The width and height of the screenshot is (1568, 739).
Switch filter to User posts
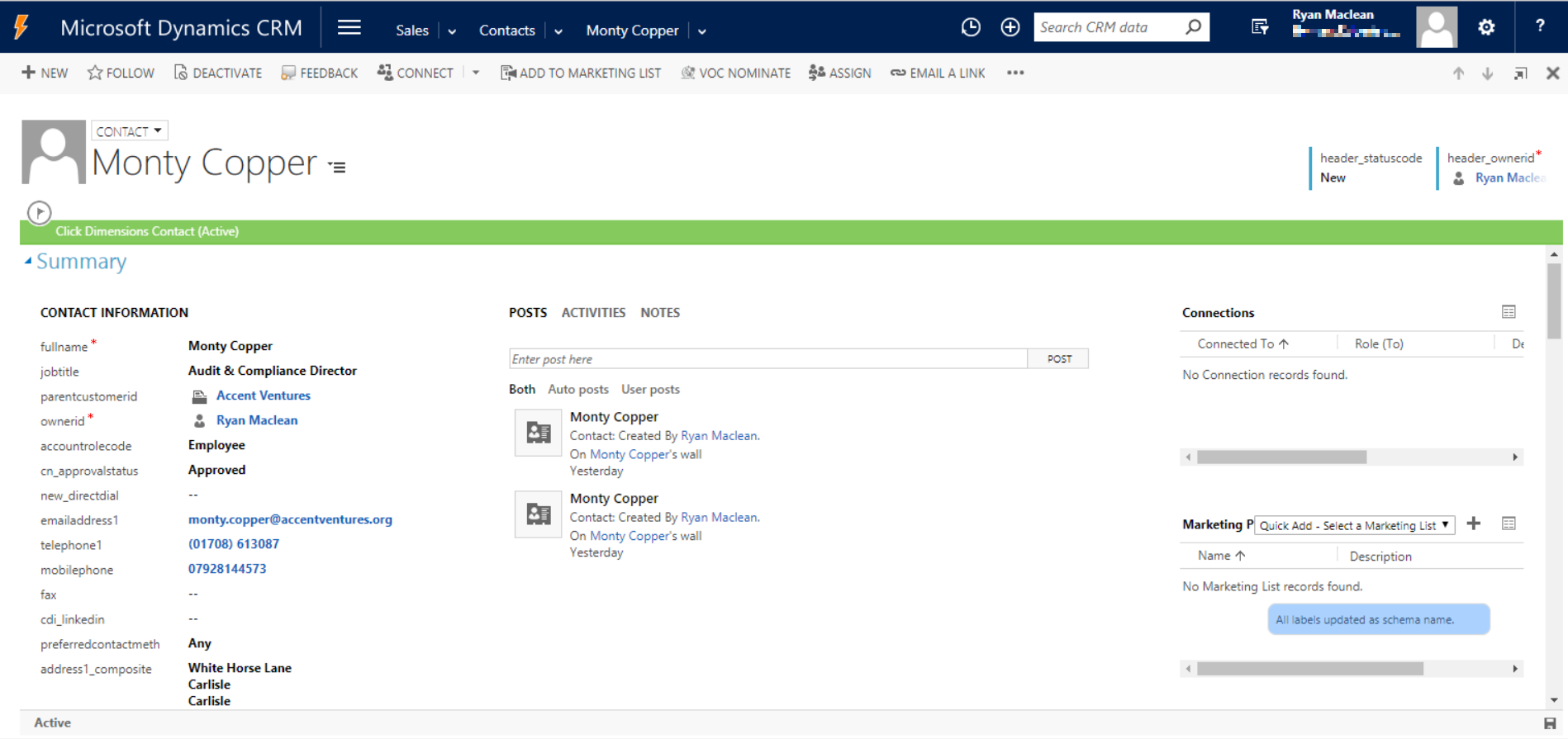coord(650,389)
